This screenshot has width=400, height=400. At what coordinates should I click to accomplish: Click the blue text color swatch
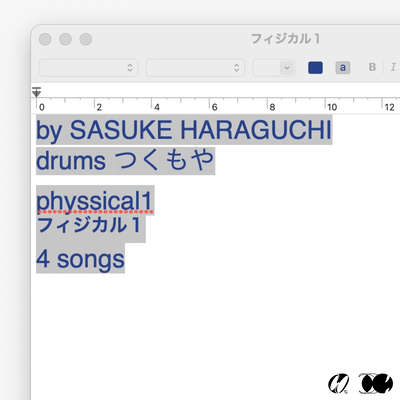[x=315, y=68]
